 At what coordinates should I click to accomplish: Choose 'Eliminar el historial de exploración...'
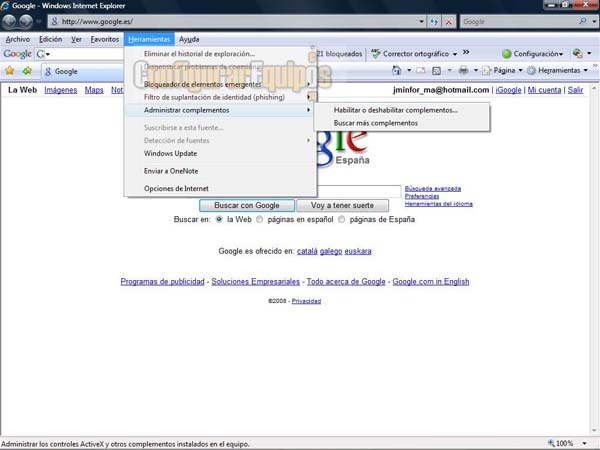point(220,54)
